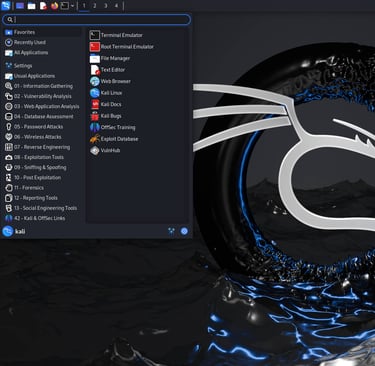The width and height of the screenshot is (375, 366).
Task: Click the round blue session icon at menu bottom
Action: (x=184, y=231)
